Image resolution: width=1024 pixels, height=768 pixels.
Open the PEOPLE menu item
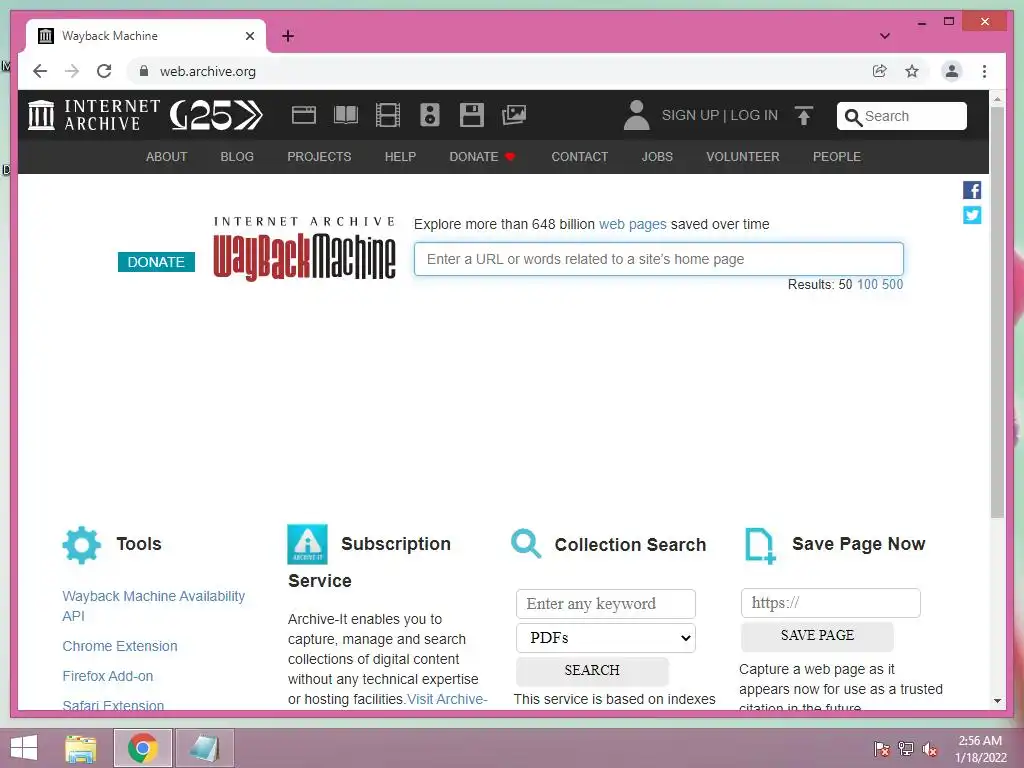837,157
